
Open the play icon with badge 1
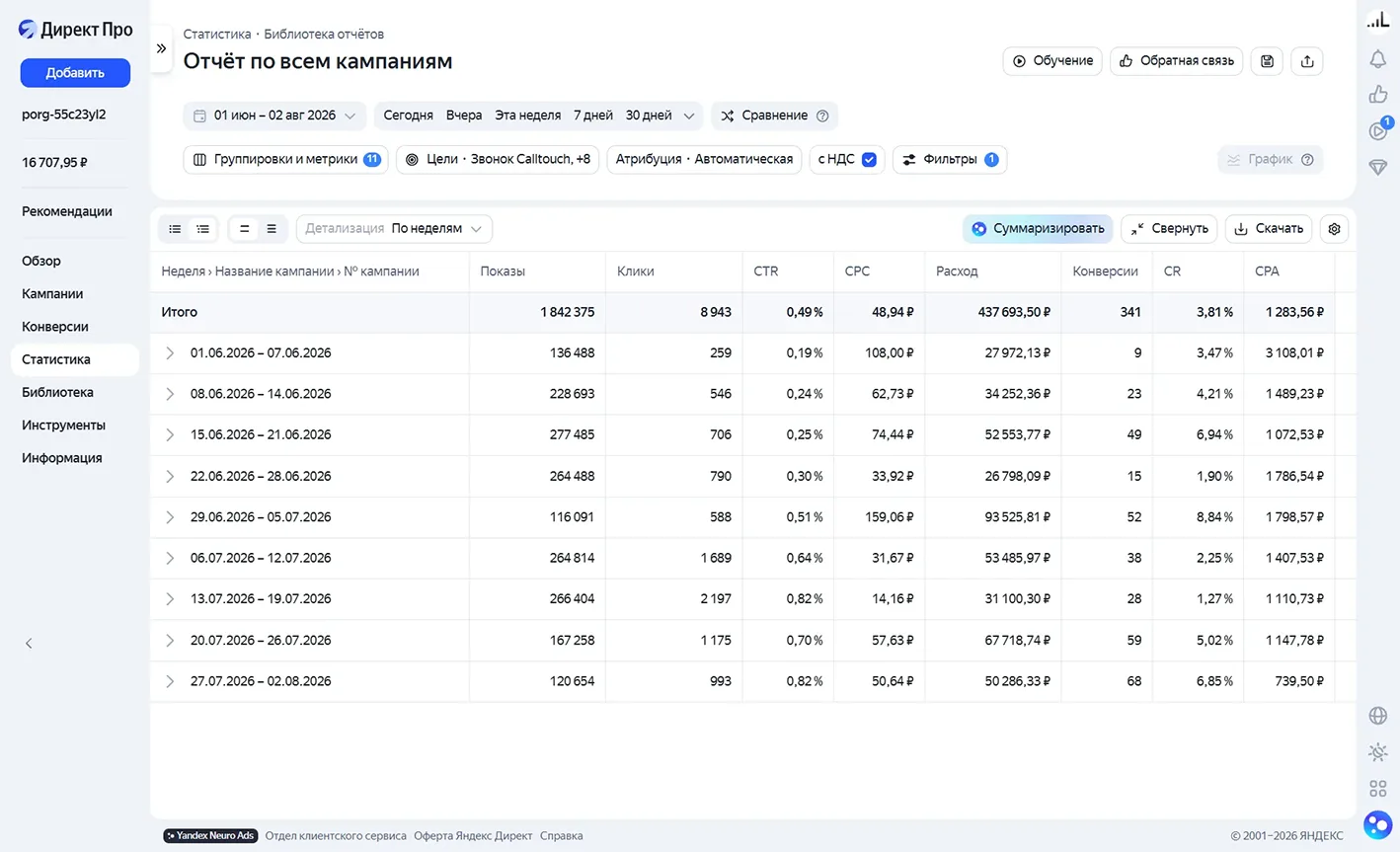(x=1378, y=130)
